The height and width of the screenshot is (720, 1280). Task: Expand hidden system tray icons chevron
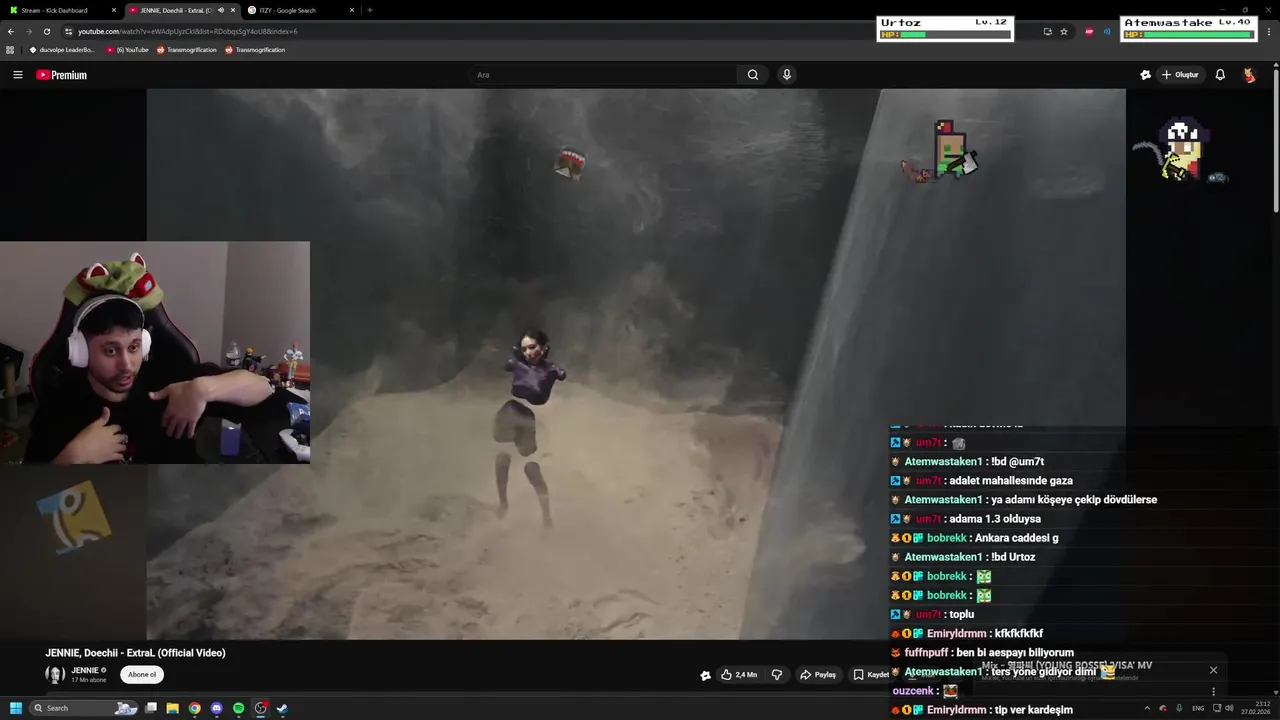(x=1147, y=708)
